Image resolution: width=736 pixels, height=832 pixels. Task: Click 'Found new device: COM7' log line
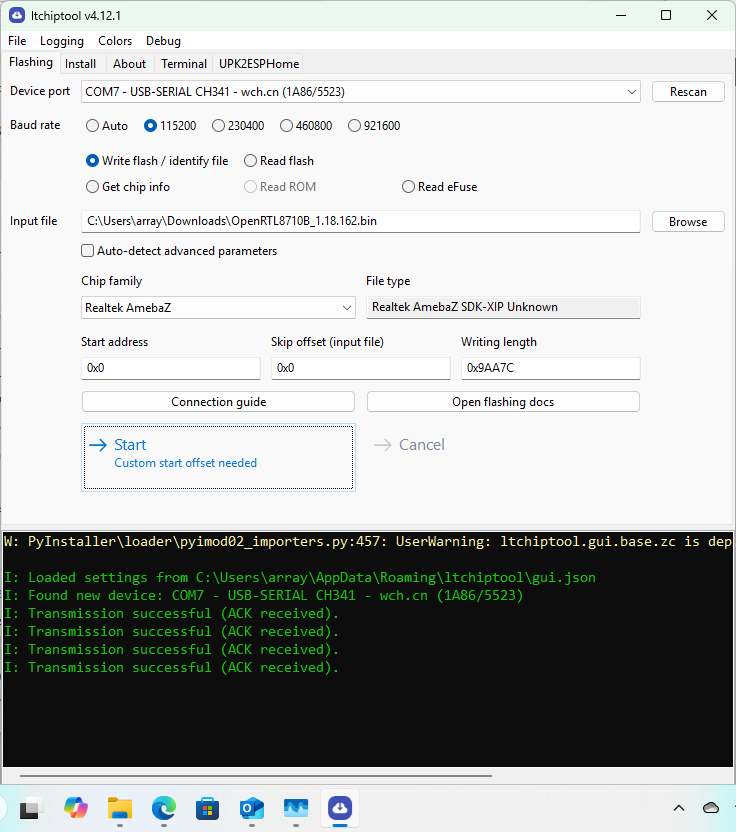pyautogui.click(x=264, y=595)
